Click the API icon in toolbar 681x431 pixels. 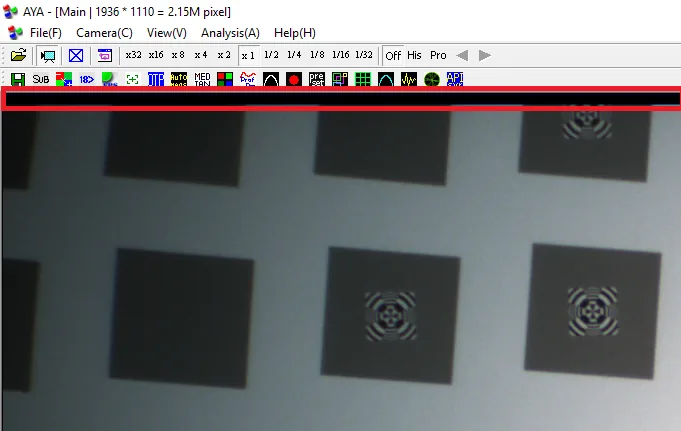[455, 79]
